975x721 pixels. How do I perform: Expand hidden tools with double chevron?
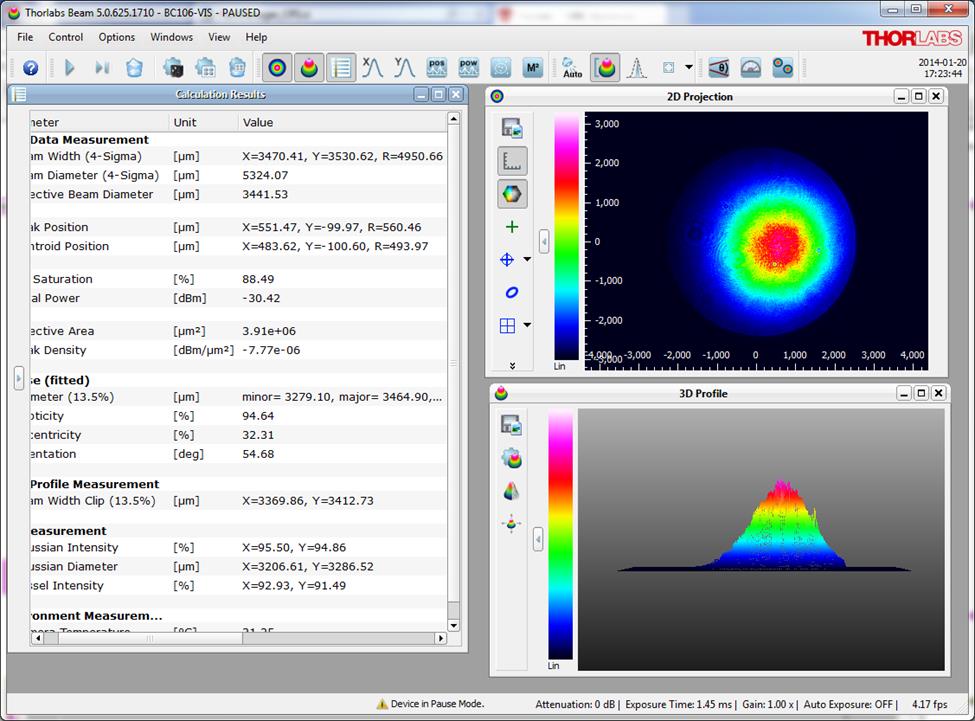pyautogui.click(x=512, y=366)
